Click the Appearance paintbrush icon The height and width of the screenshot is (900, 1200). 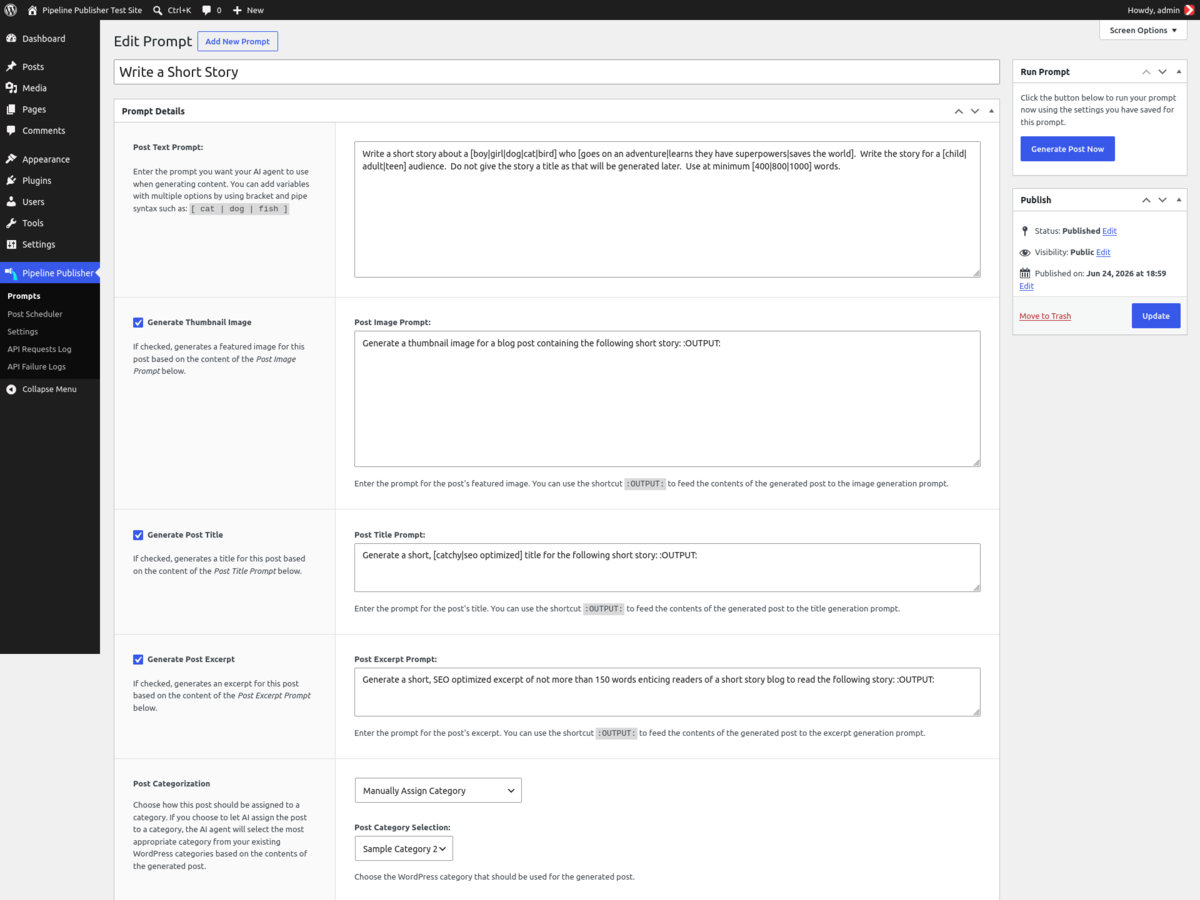(x=11, y=159)
